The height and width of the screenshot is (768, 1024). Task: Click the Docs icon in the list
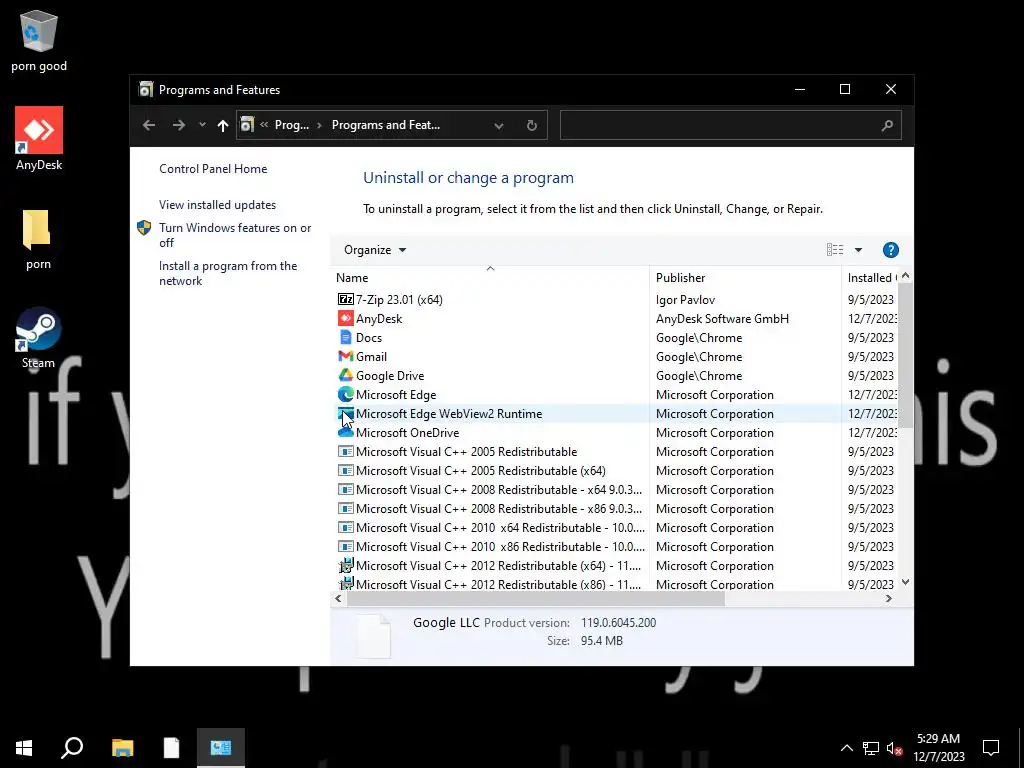345,337
